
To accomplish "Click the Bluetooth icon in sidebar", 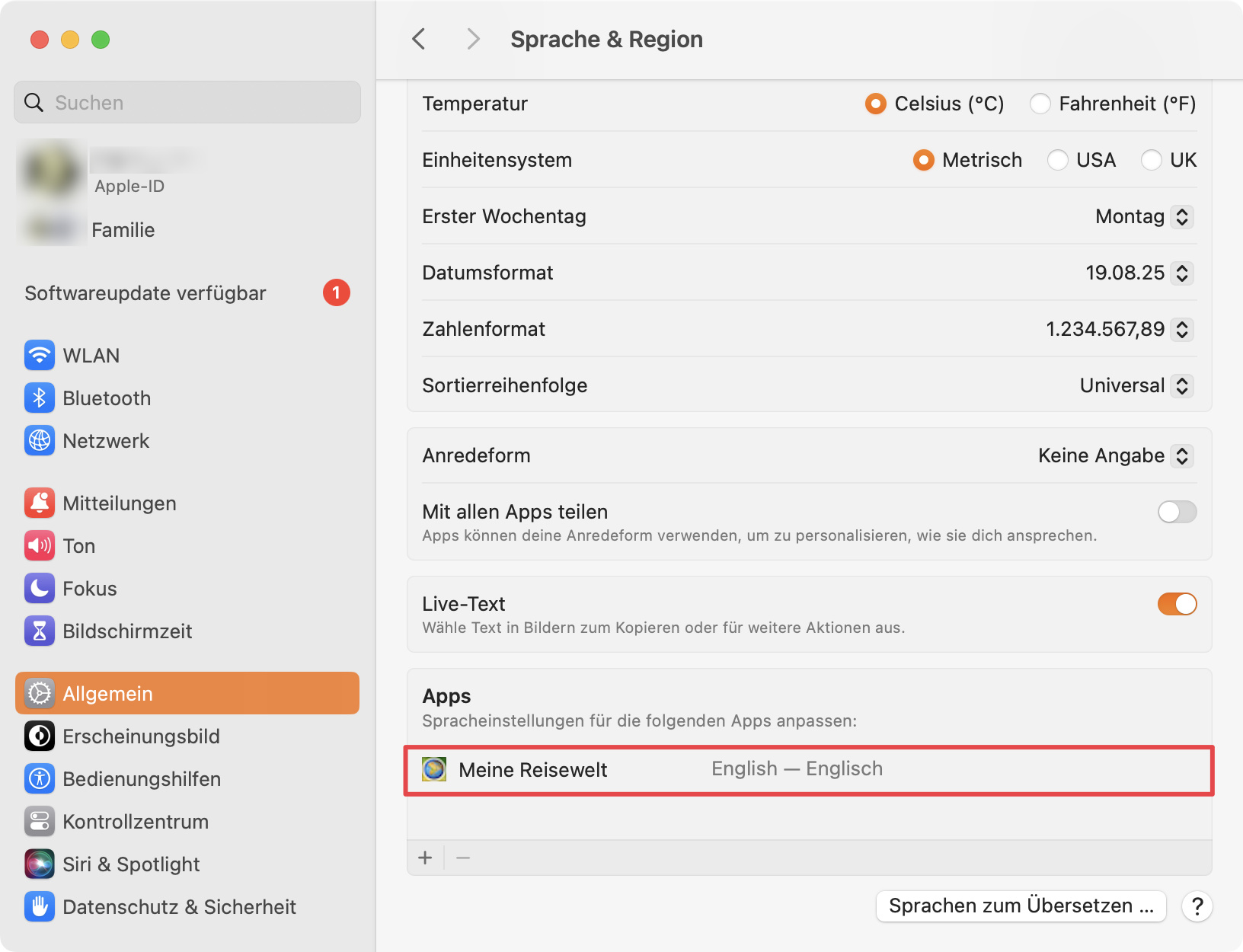I will [39, 398].
